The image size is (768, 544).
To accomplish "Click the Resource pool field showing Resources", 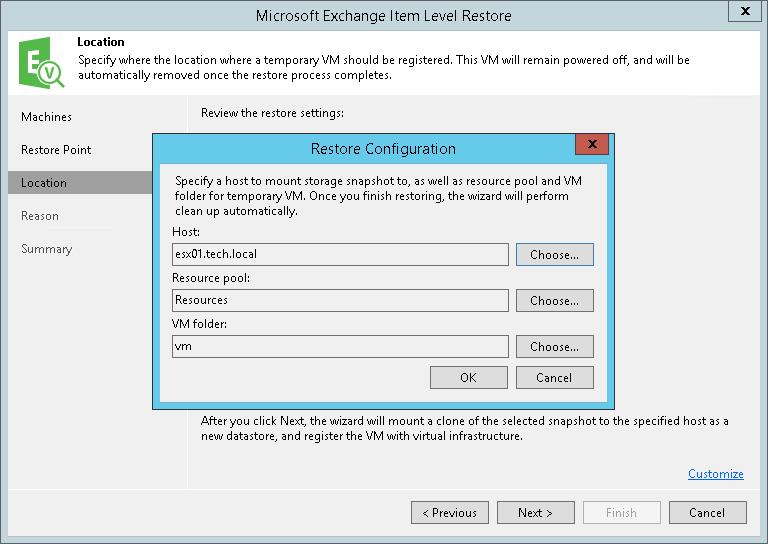I will [340, 301].
